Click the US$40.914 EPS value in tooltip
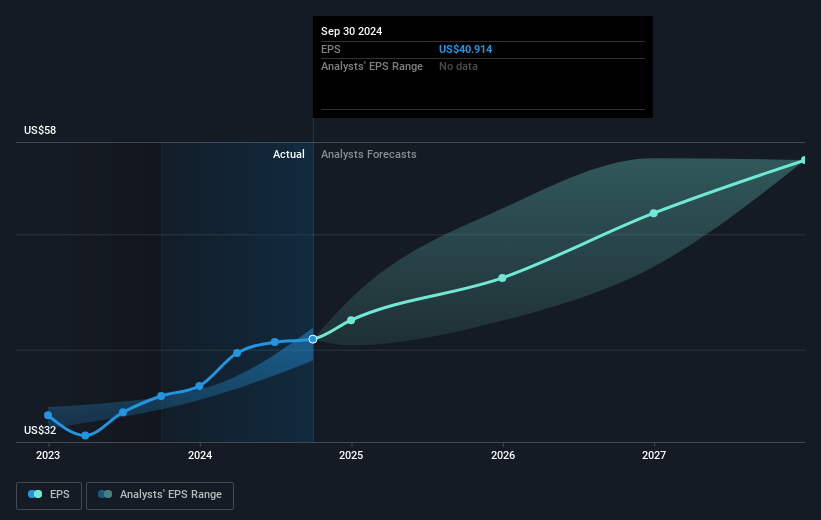This screenshot has width=821, height=520. click(x=465, y=49)
